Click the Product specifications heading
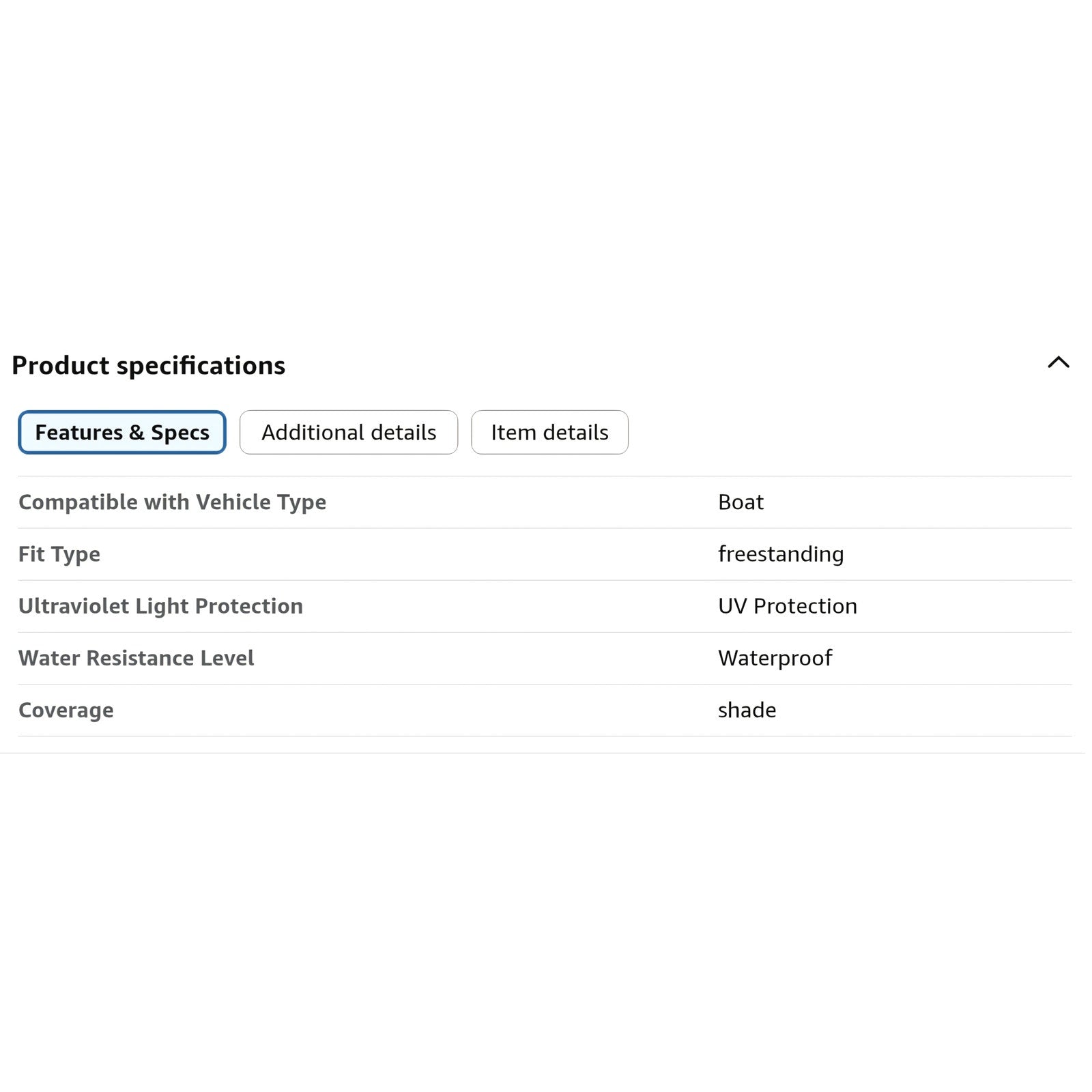This screenshot has height=1092, width=1092. 149,366
